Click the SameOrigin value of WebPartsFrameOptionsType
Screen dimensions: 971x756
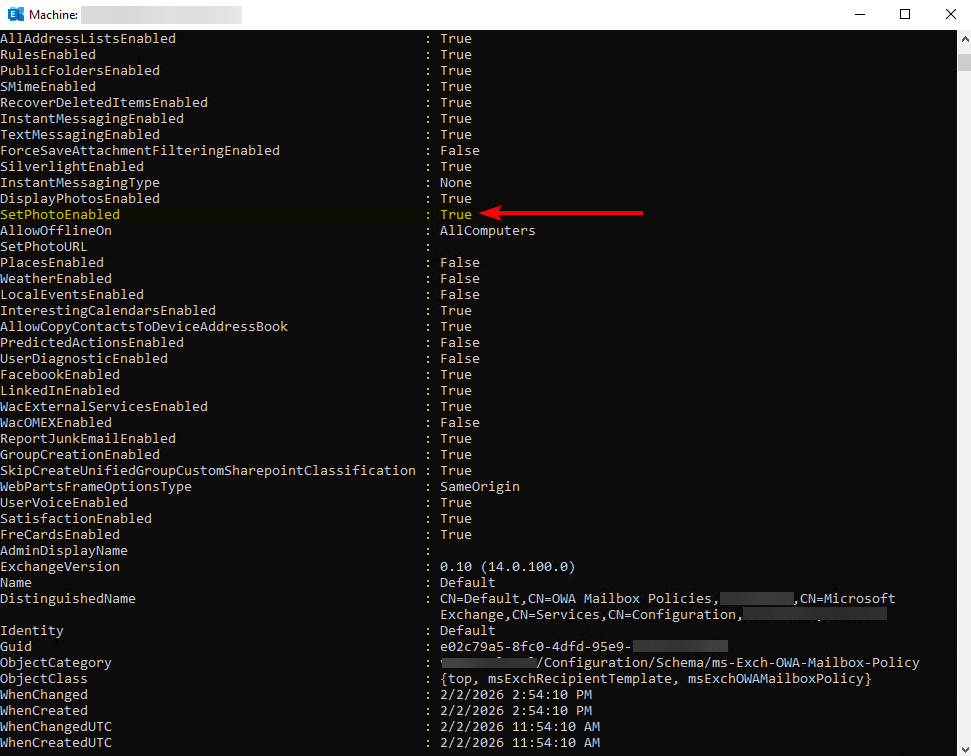point(479,487)
